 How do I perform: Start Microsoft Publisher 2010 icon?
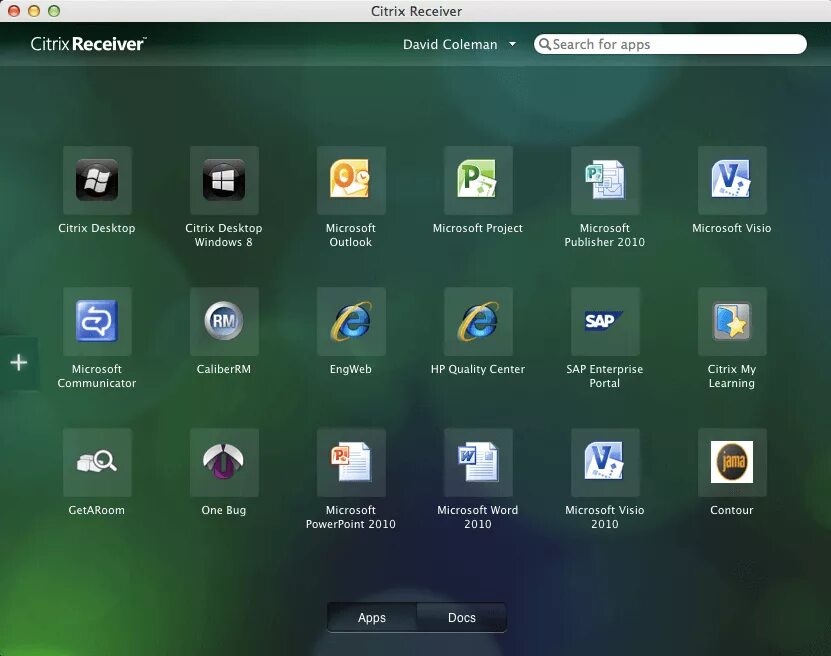click(605, 181)
